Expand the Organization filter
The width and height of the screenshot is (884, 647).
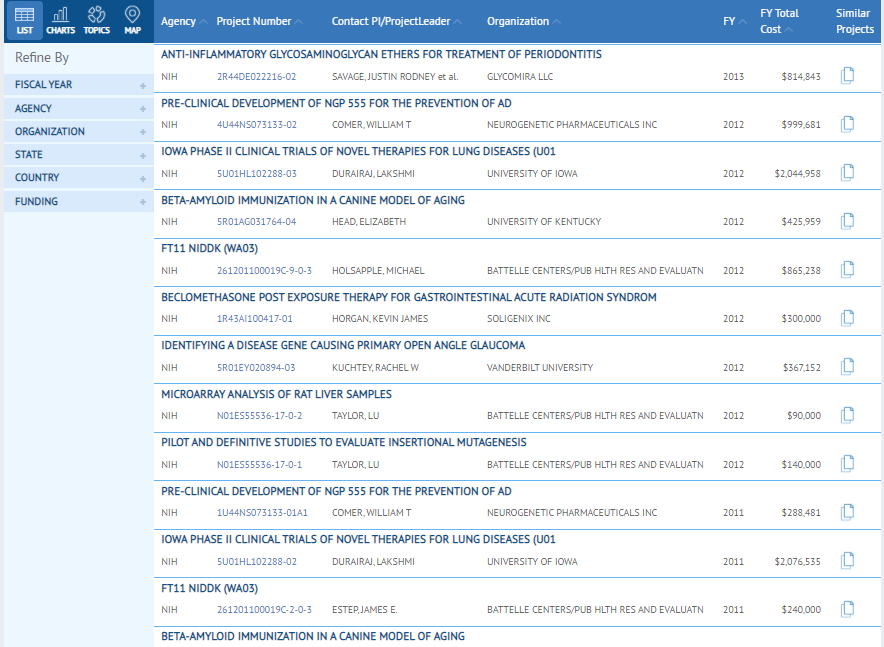coord(79,131)
